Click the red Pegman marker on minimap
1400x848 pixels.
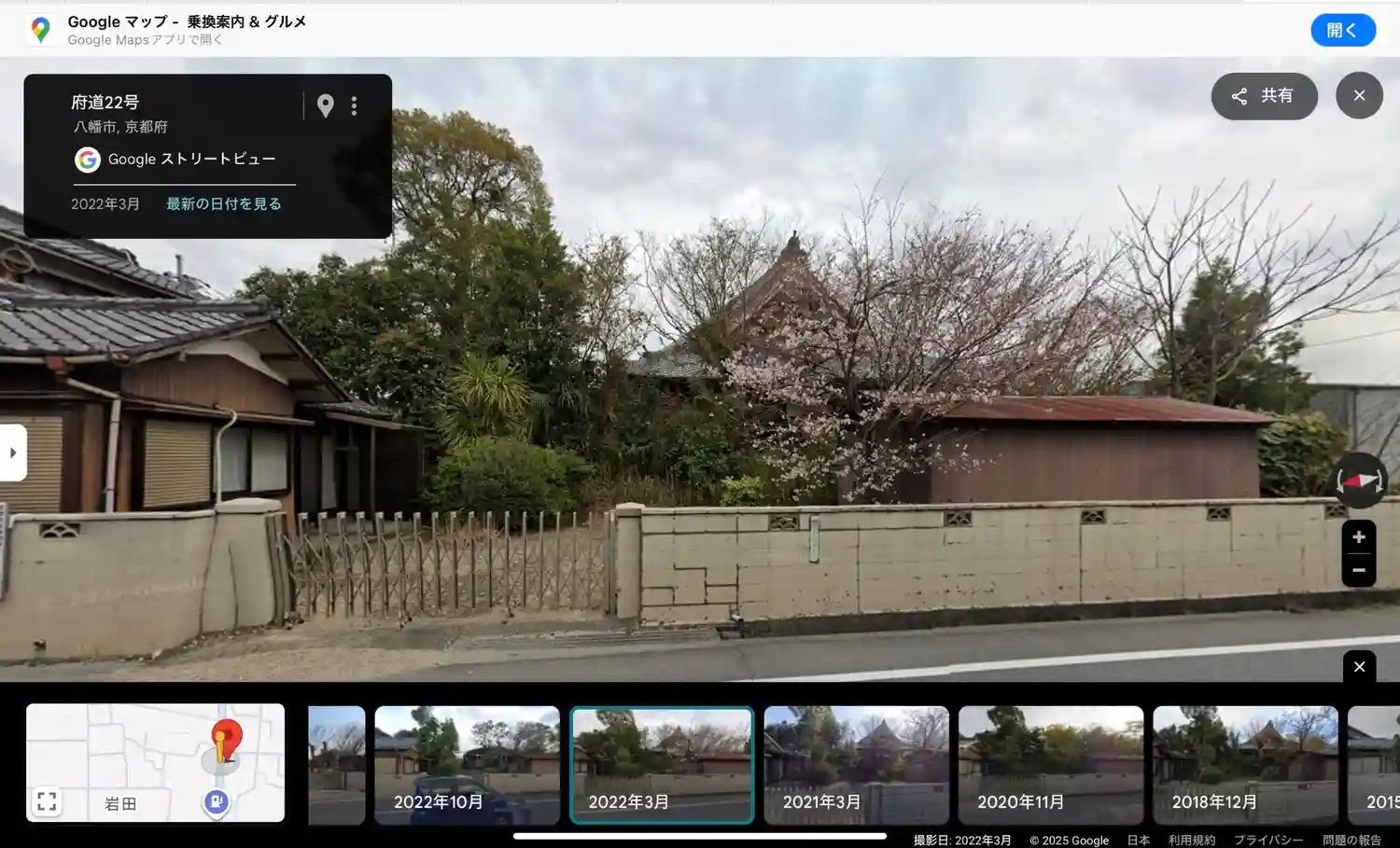[x=226, y=742]
